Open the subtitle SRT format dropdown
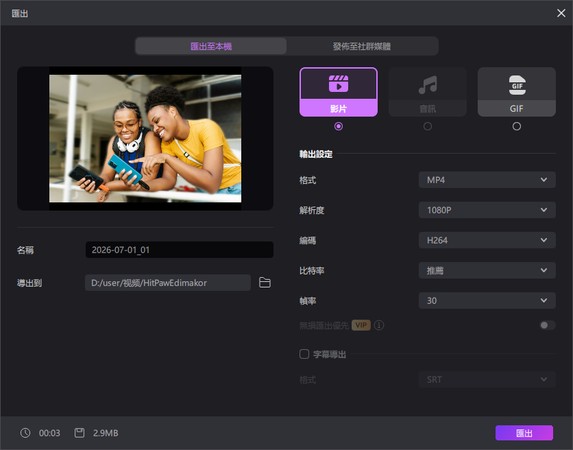573x450 pixels. (x=487, y=379)
